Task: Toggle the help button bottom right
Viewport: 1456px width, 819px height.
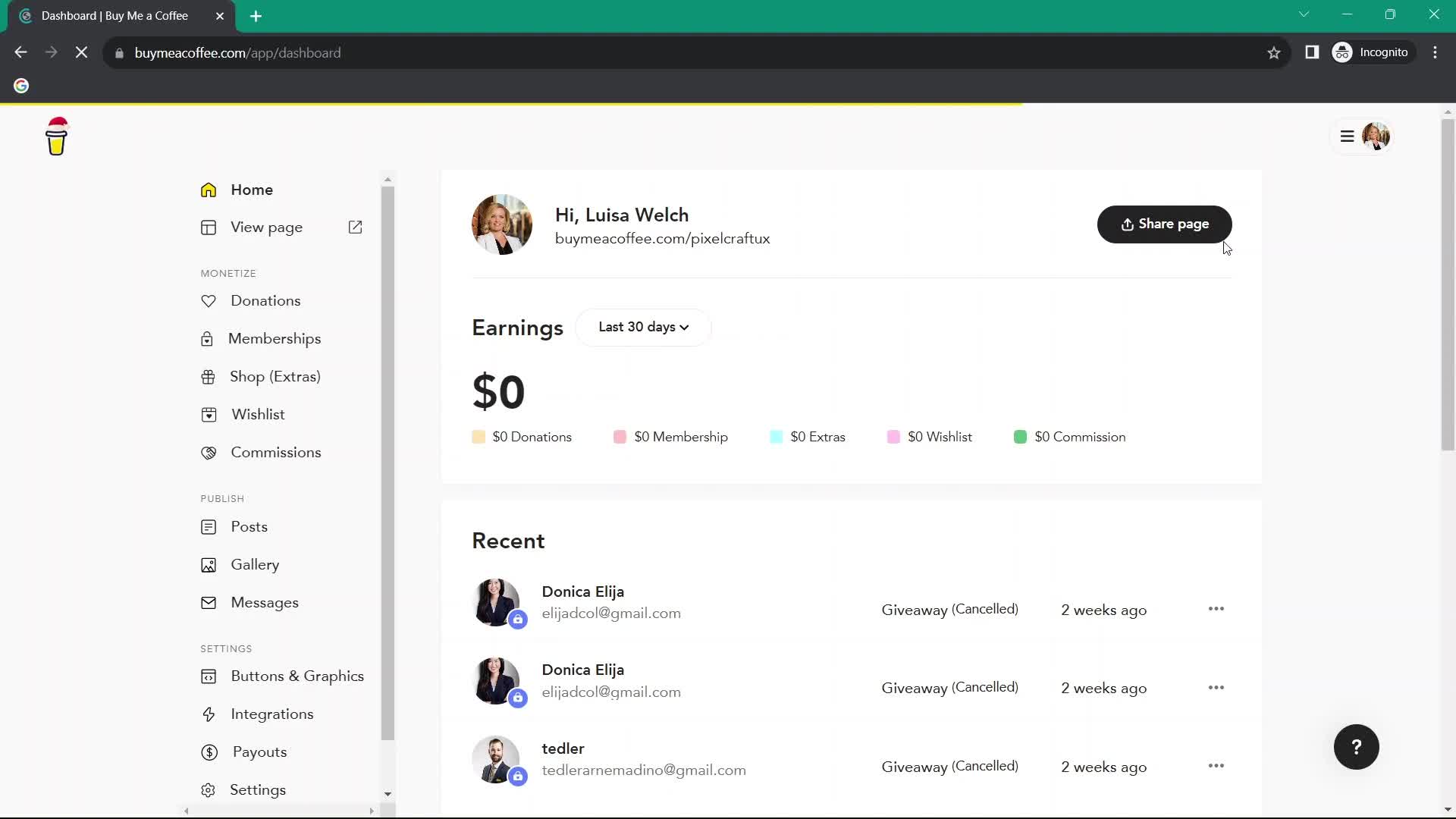Action: [x=1357, y=746]
